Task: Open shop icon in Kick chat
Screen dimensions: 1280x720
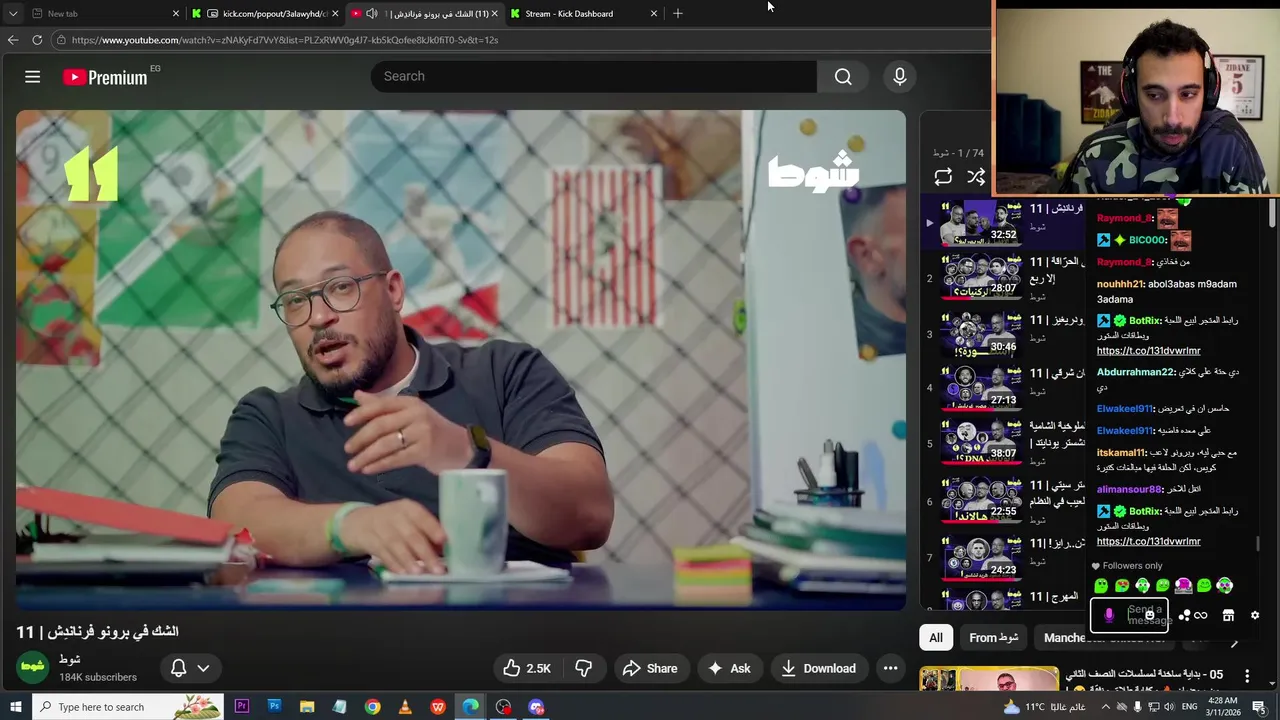Action: (1228, 616)
